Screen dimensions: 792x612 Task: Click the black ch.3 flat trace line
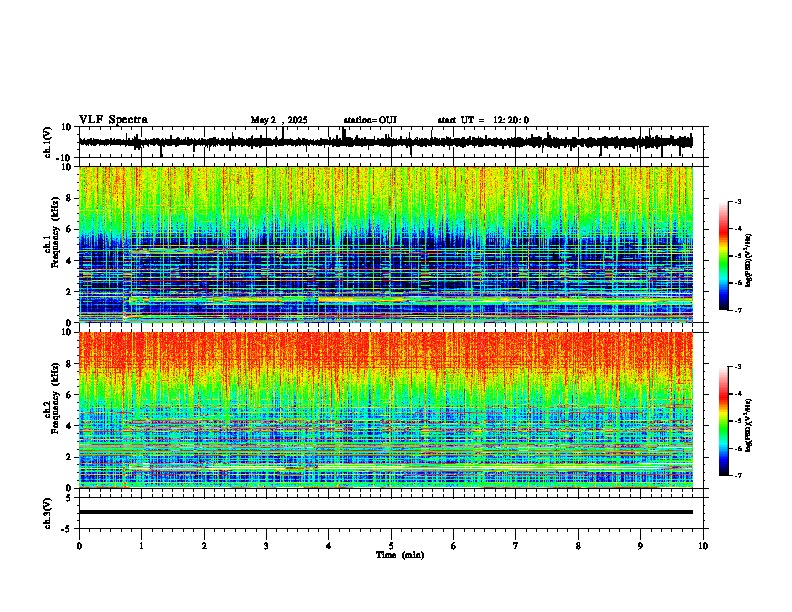(386, 512)
